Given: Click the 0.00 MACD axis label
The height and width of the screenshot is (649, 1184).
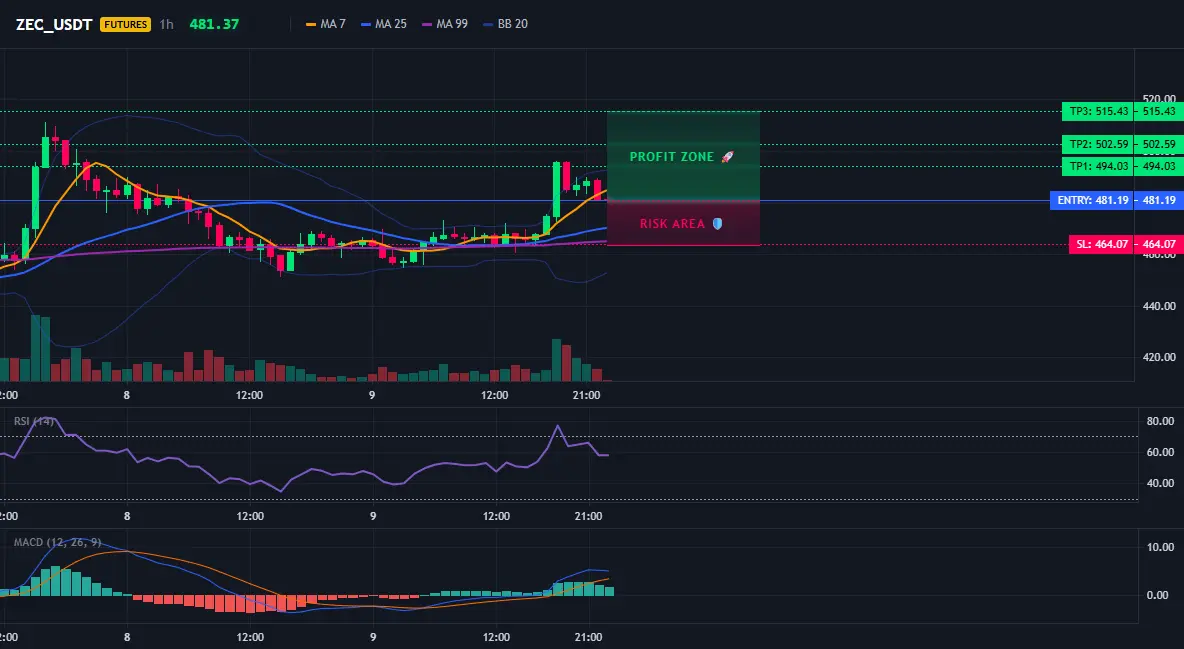Looking at the screenshot, I should tap(1158, 595).
